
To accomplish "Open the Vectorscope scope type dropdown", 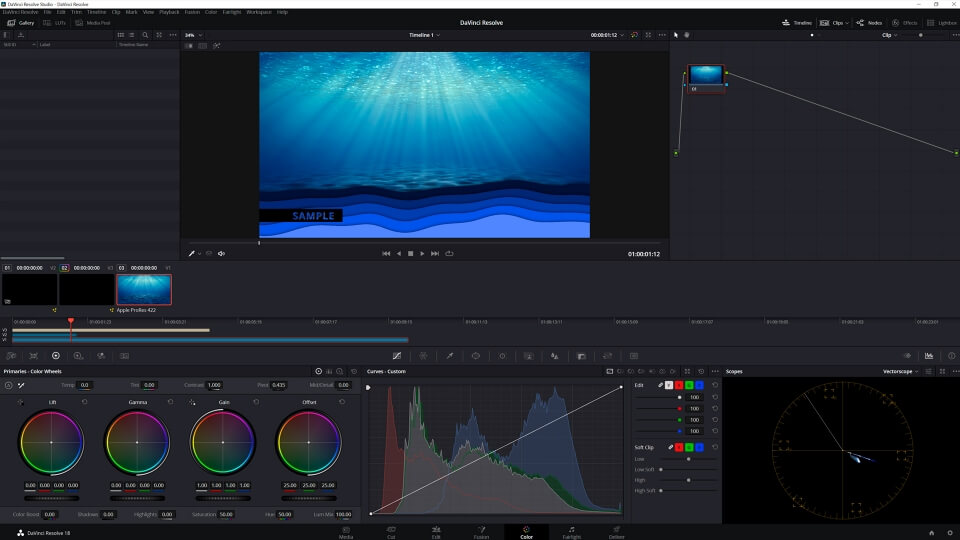I will [x=900, y=372].
